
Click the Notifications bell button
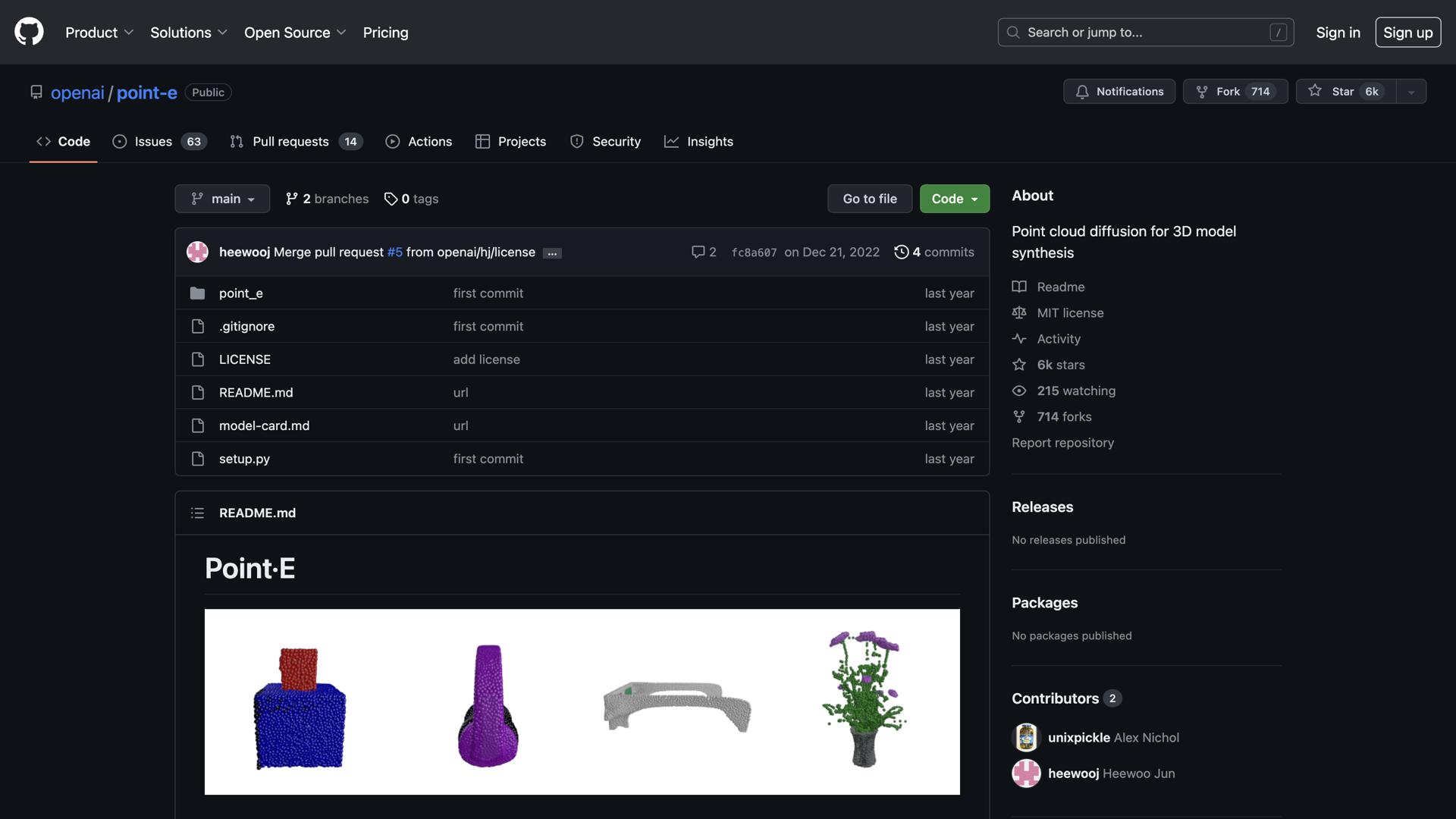pyautogui.click(x=1119, y=92)
